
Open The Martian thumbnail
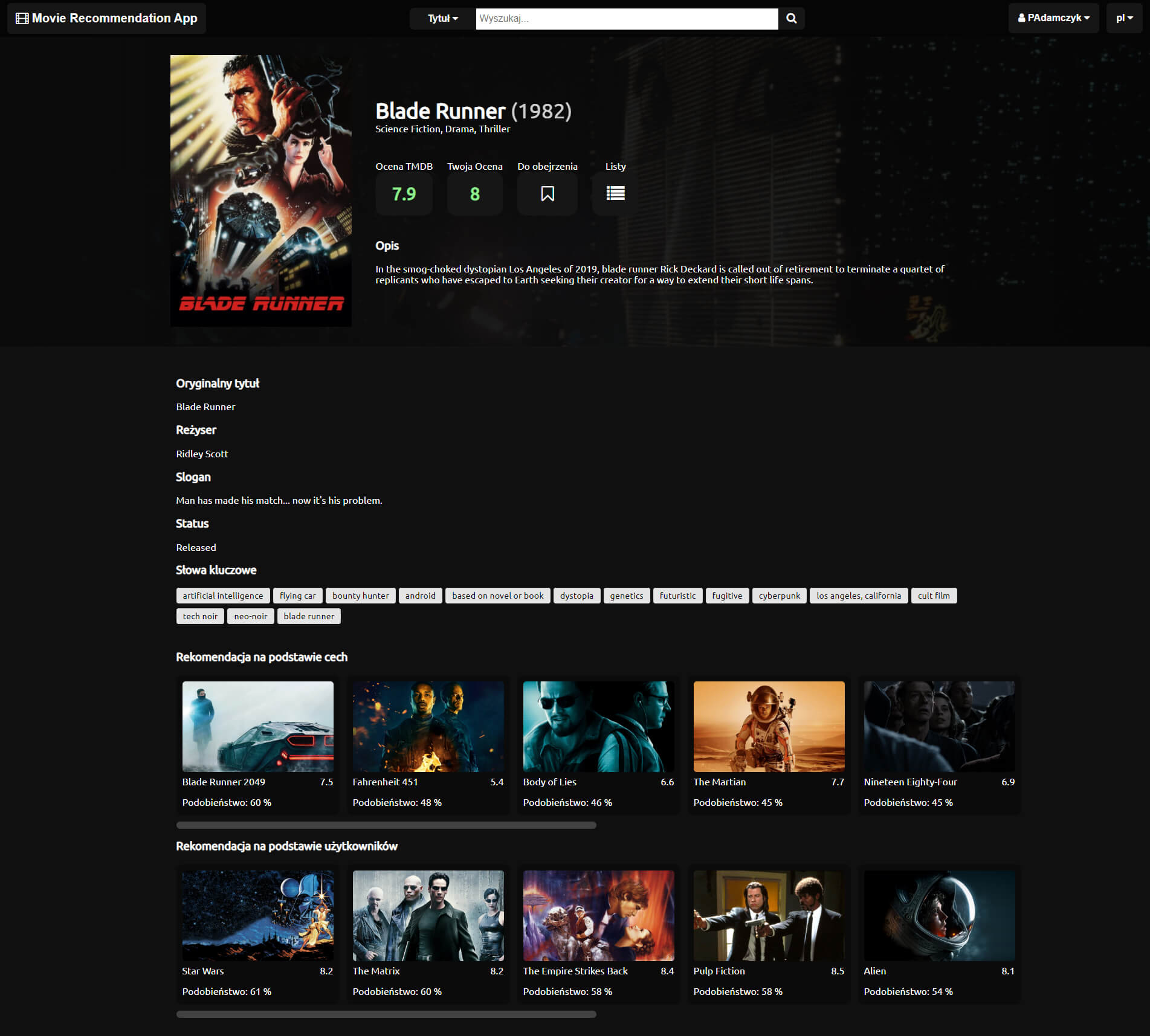(x=769, y=727)
